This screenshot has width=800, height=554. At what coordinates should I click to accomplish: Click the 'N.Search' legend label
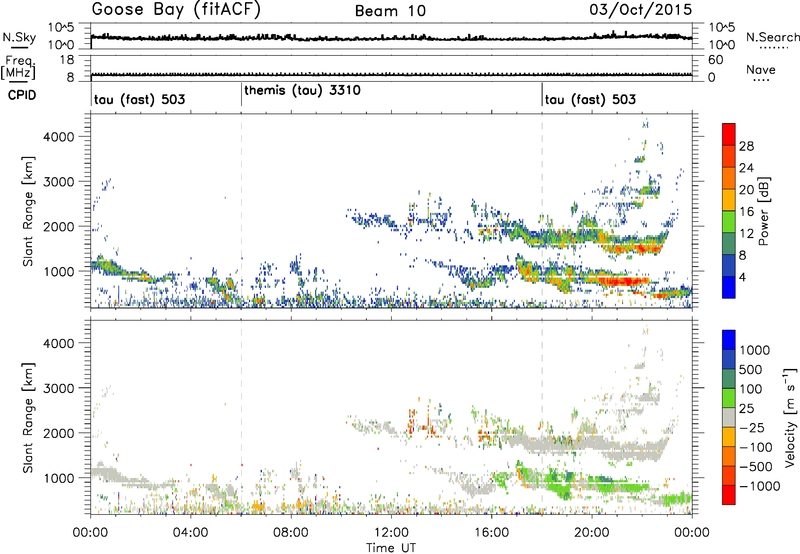pos(772,37)
